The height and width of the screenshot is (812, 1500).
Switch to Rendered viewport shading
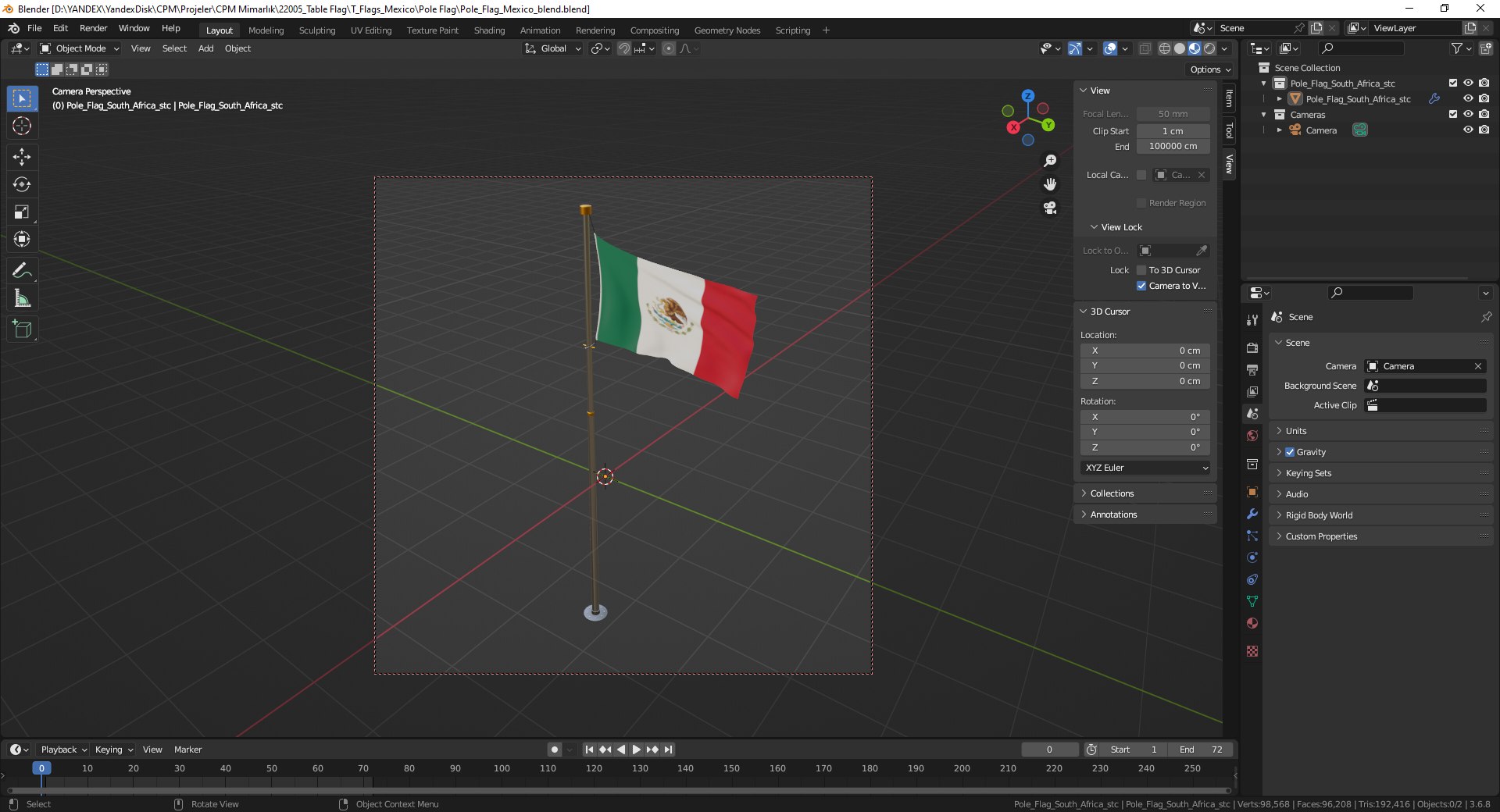1209,48
